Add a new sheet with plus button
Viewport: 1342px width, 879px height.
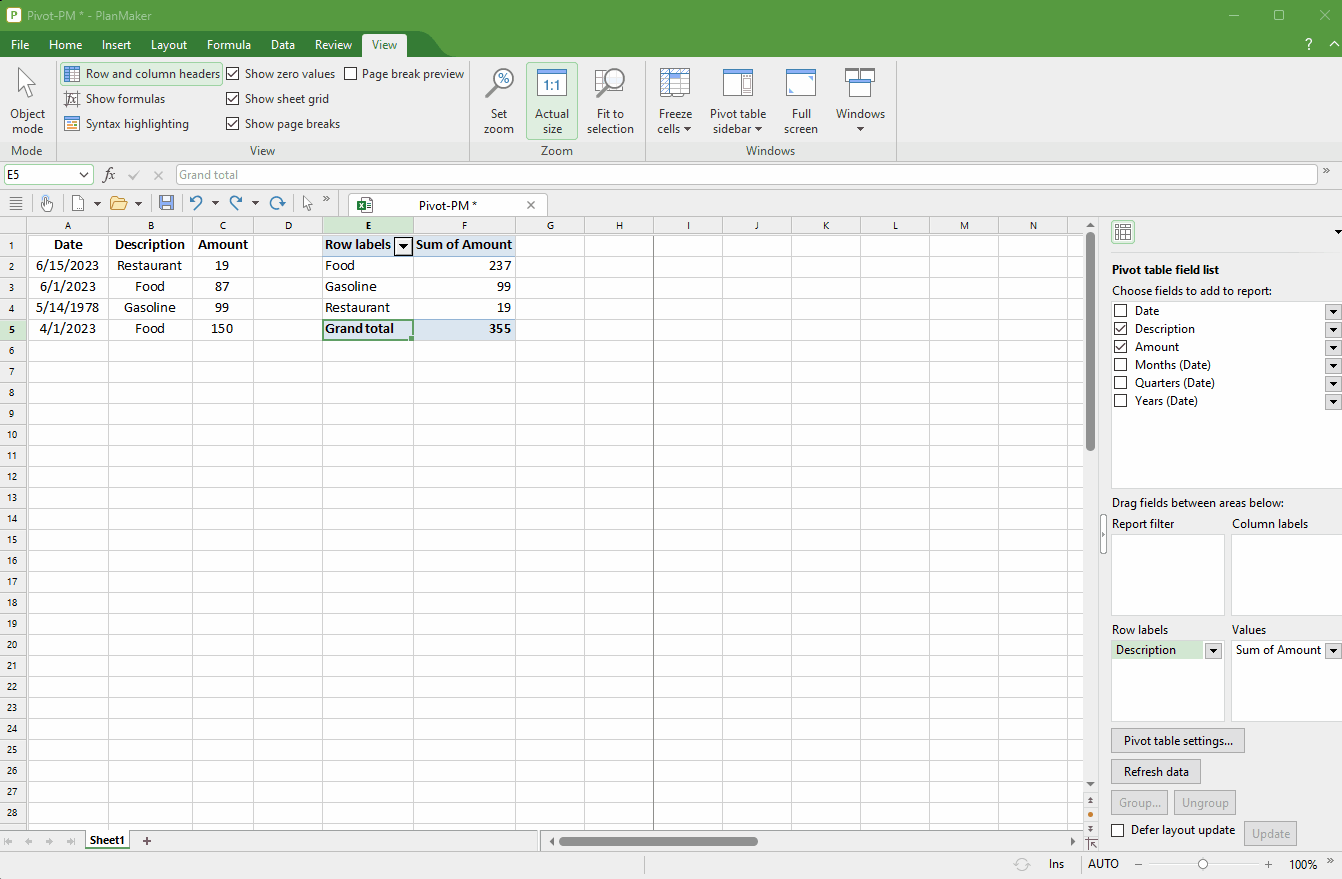pyautogui.click(x=147, y=841)
